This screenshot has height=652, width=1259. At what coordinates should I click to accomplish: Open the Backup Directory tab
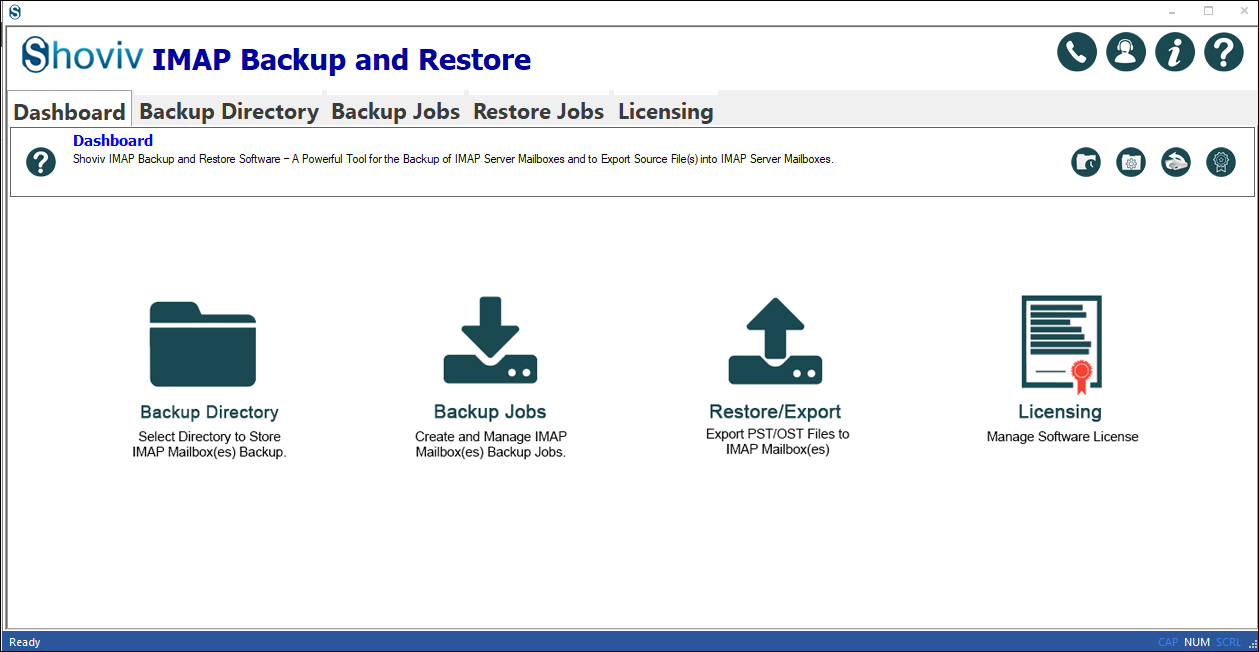229,111
